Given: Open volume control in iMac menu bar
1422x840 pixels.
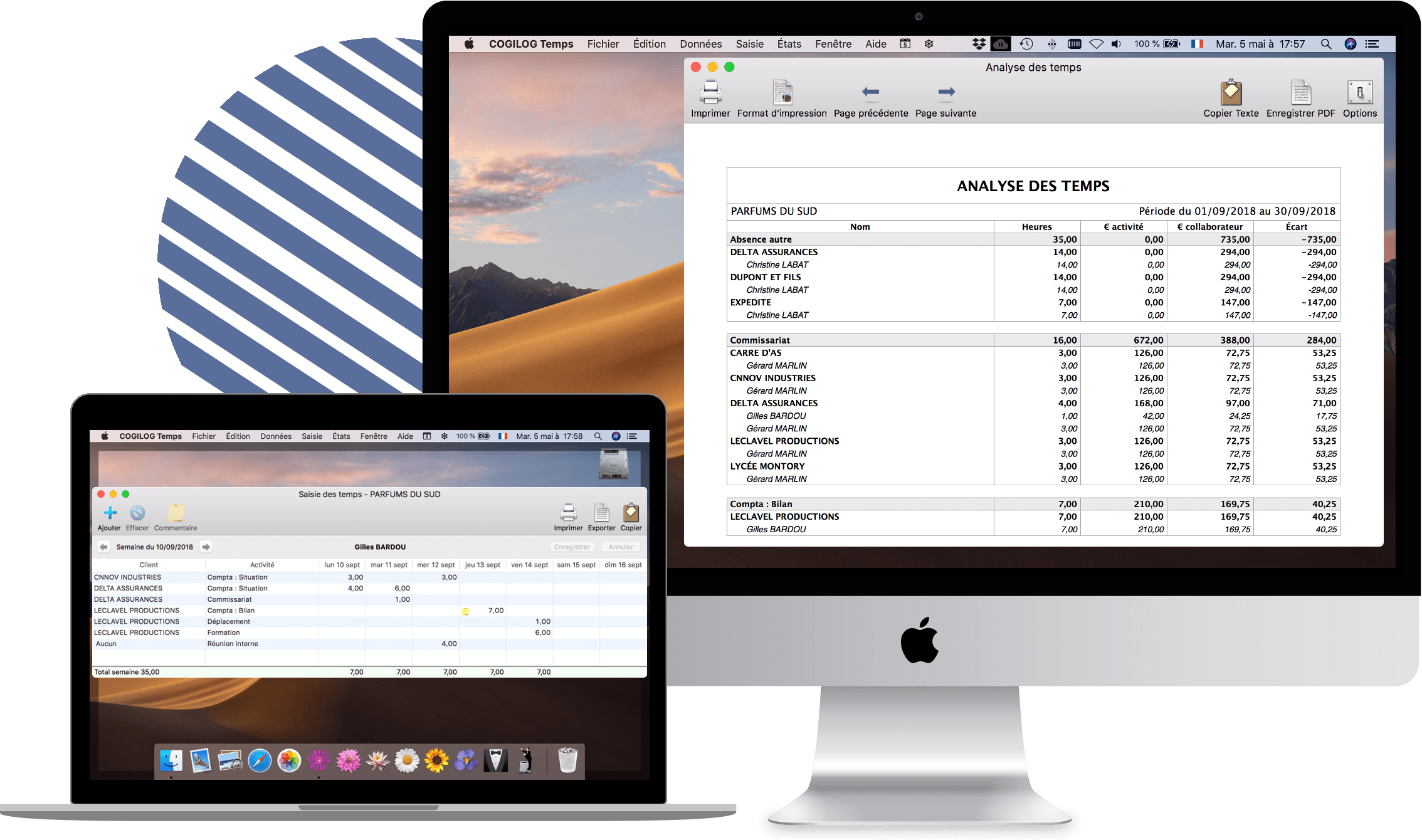Looking at the screenshot, I should 1116,44.
